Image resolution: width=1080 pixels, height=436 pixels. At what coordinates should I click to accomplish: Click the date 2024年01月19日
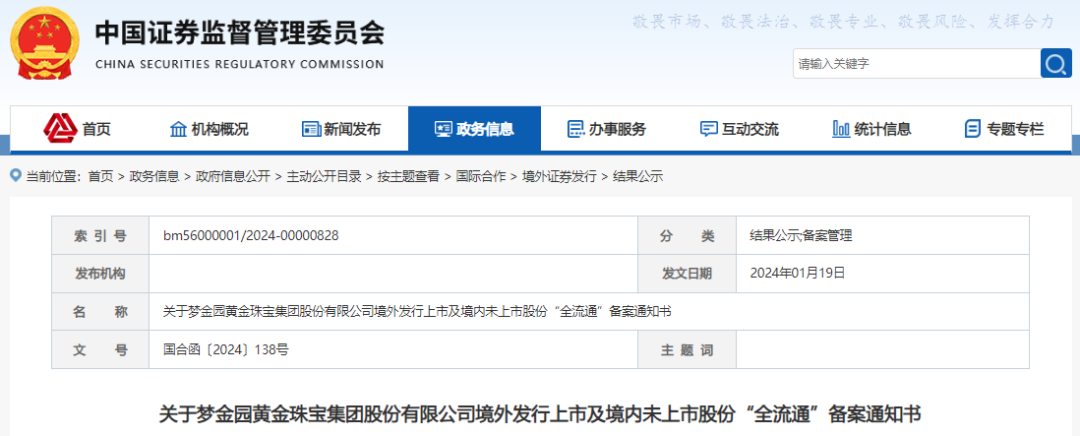(x=797, y=273)
